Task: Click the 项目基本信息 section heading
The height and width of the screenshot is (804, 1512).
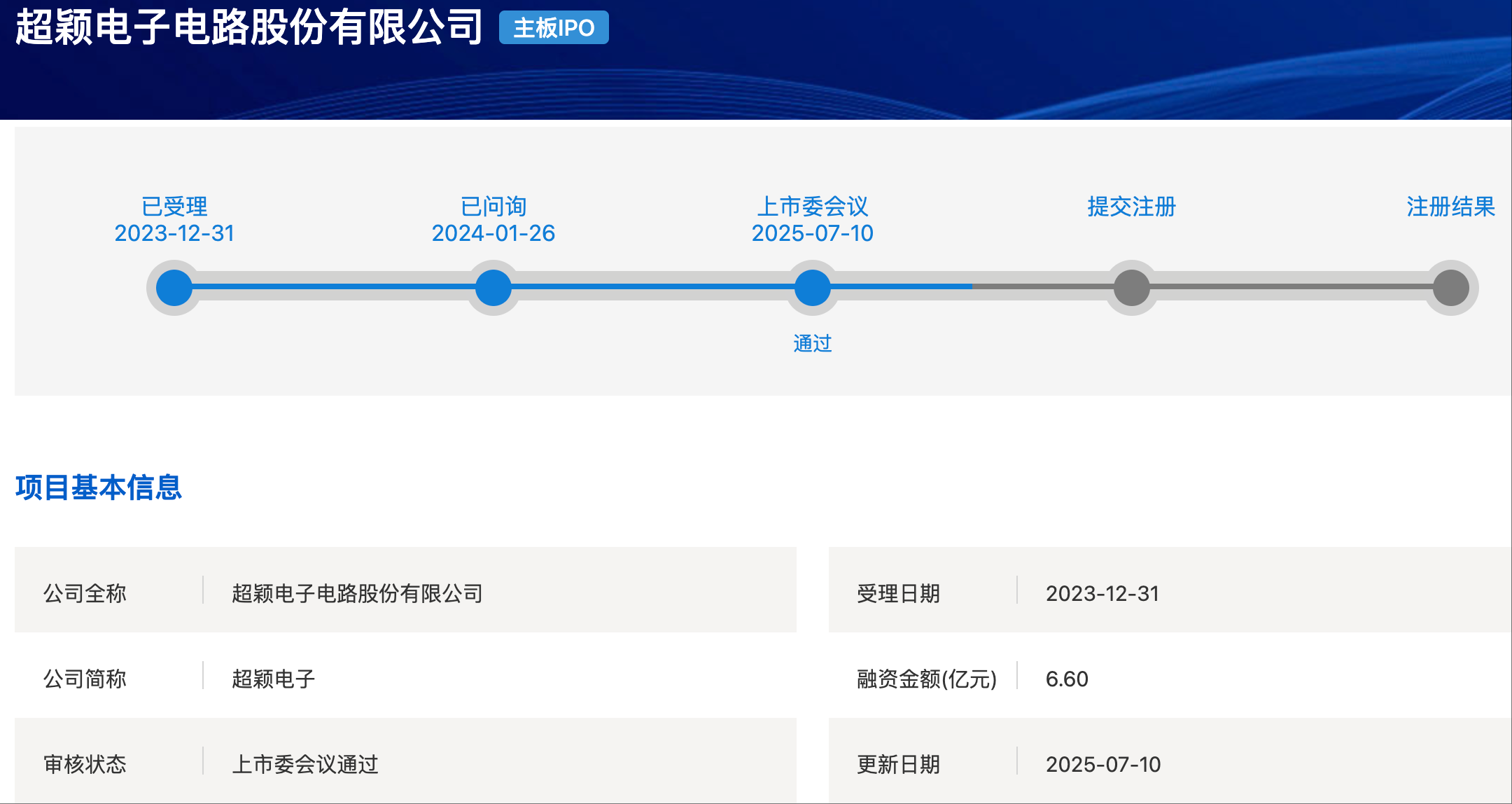Action: pyautogui.click(x=99, y=487)
